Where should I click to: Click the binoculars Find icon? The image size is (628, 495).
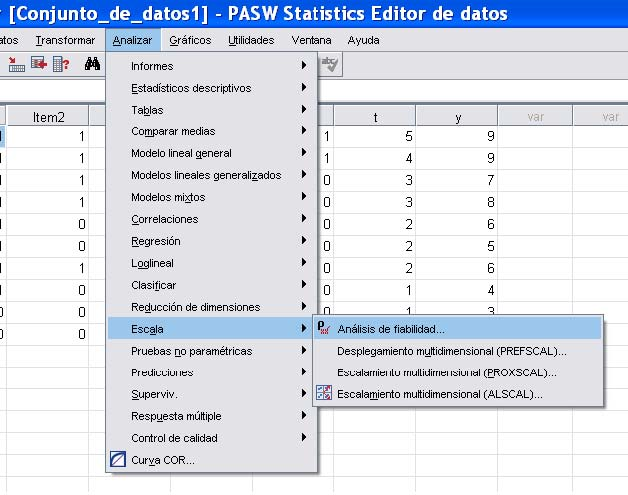pos(92,64)
